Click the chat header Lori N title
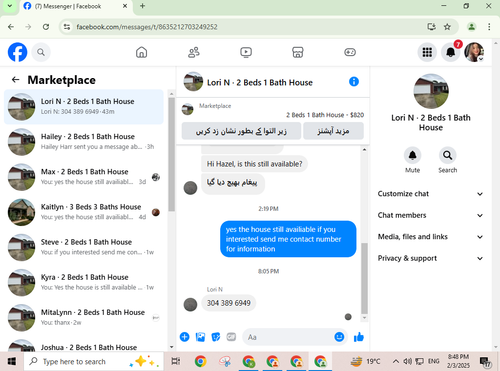 click(x=260, y=83)
